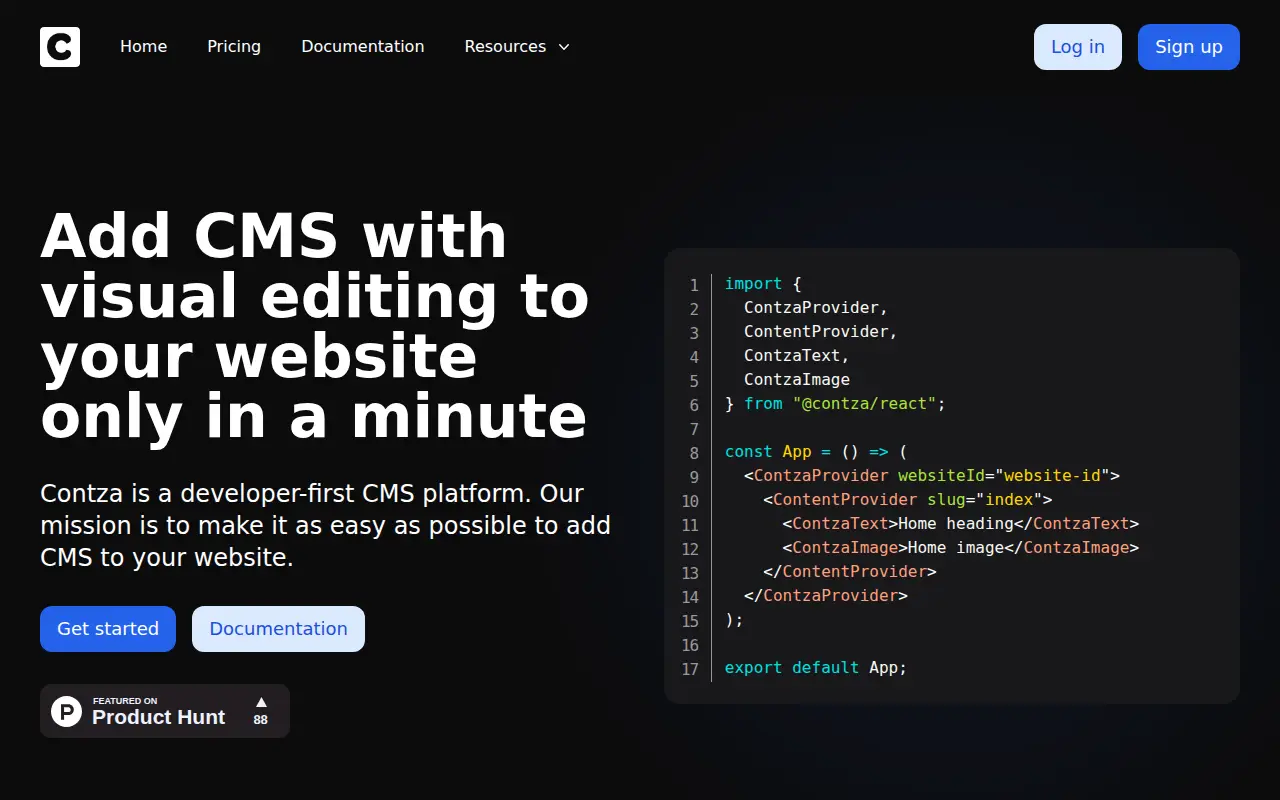The width and height of the screenshot is (1280, 800).
Task: Open the Resources menu label
Action: click(x=505, y=47)
